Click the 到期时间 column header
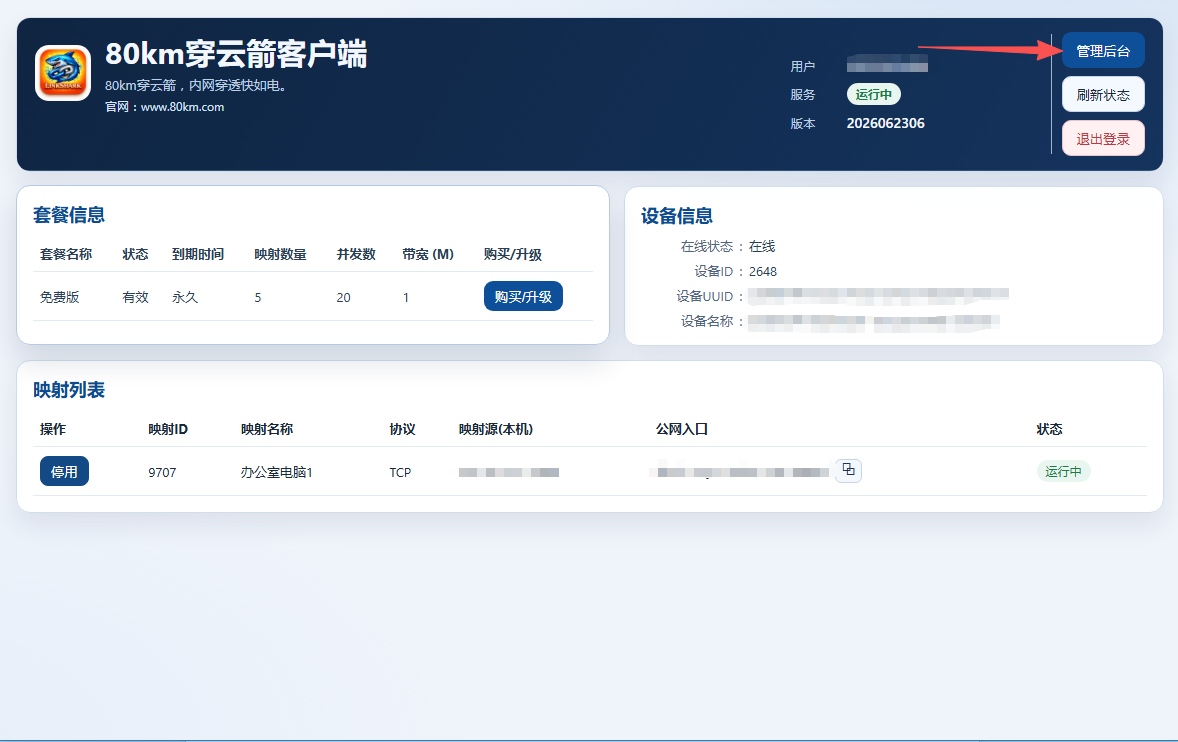 198,254
